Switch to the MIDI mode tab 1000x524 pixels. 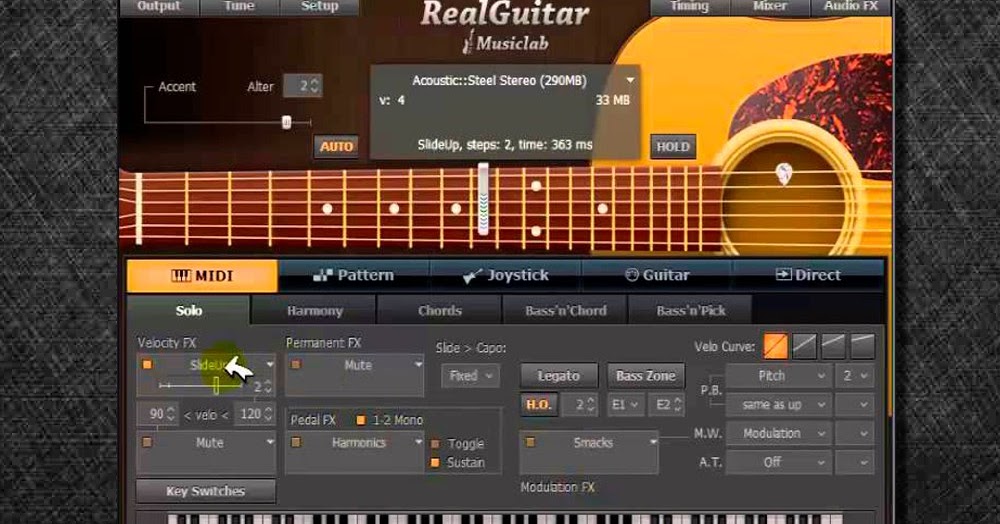click(202, 275)
